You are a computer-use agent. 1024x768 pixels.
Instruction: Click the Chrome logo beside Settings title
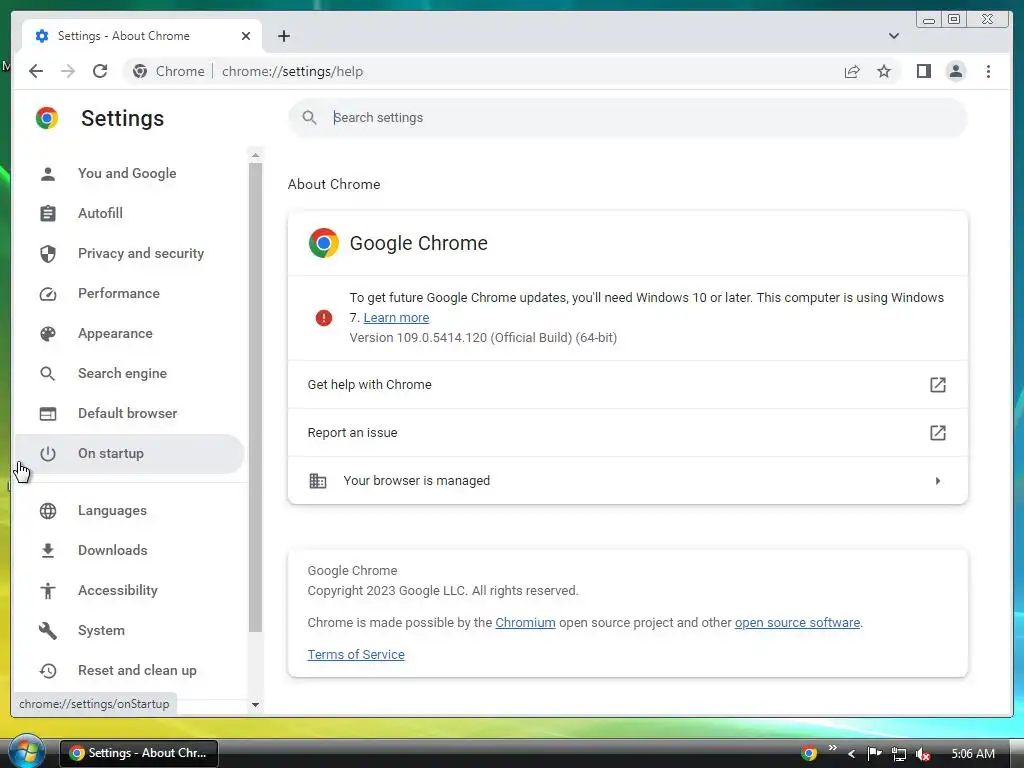pos(47,118)
